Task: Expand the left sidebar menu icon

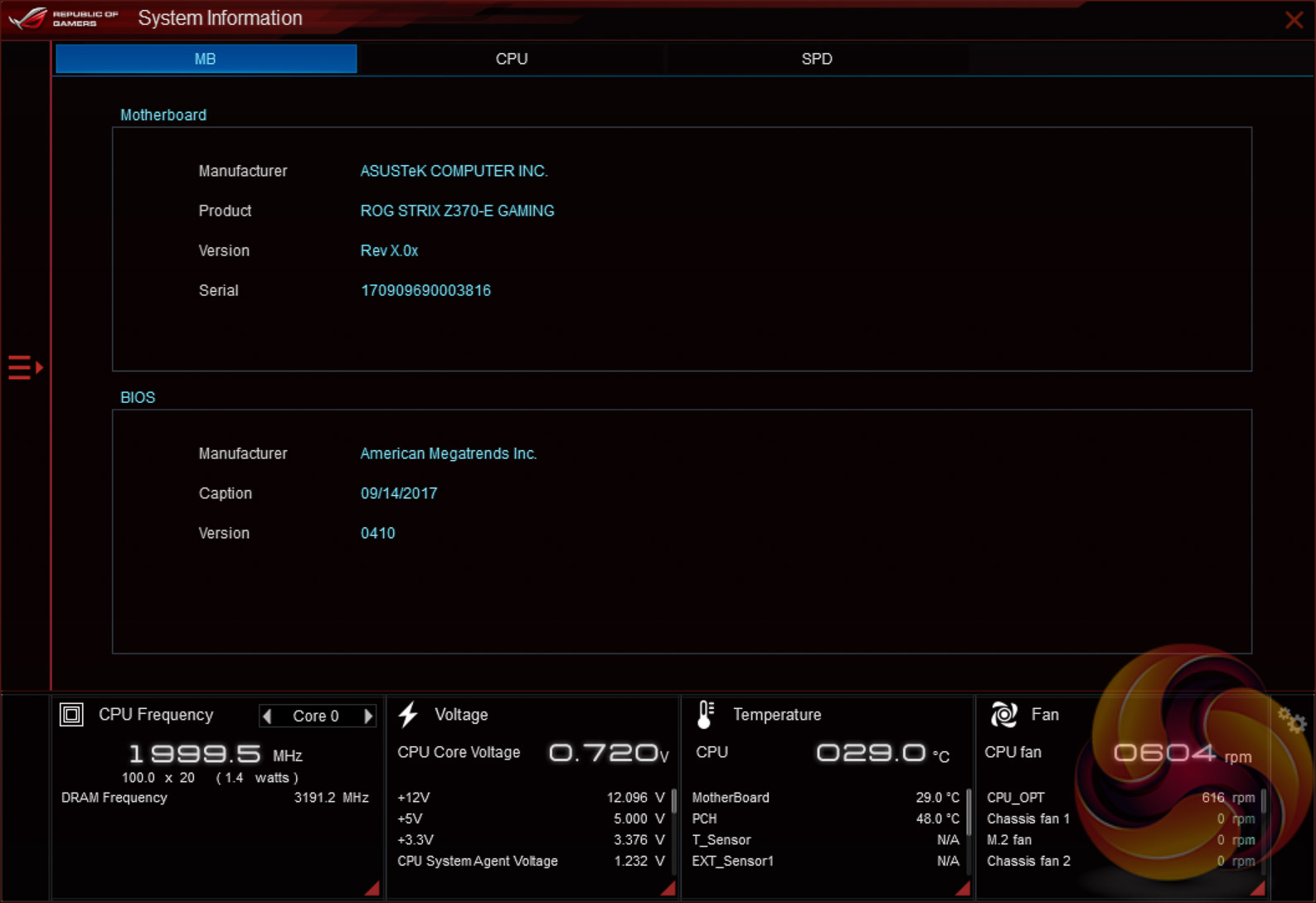Action: (x=25, y=367)
